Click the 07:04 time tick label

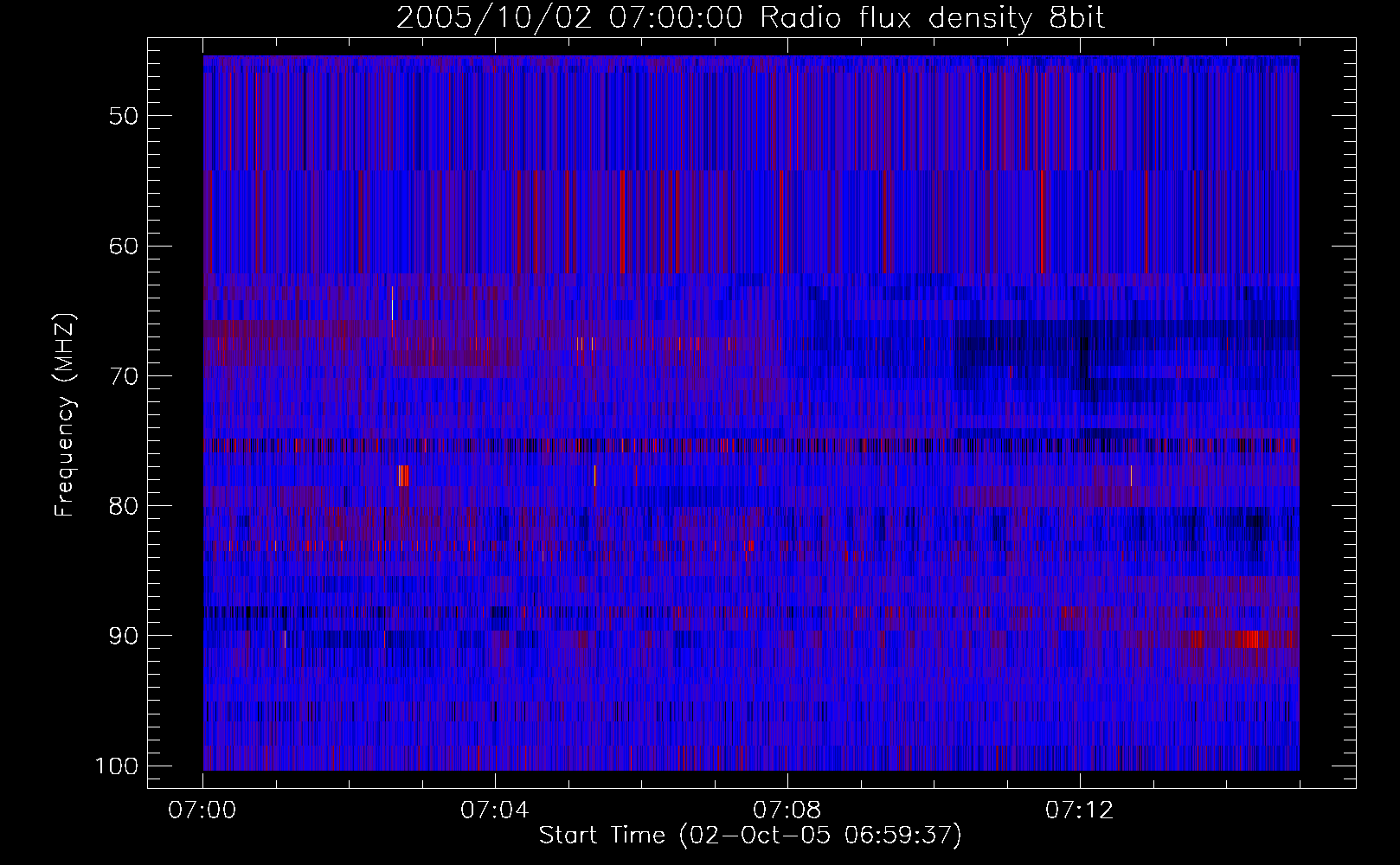tap(495, 811)
